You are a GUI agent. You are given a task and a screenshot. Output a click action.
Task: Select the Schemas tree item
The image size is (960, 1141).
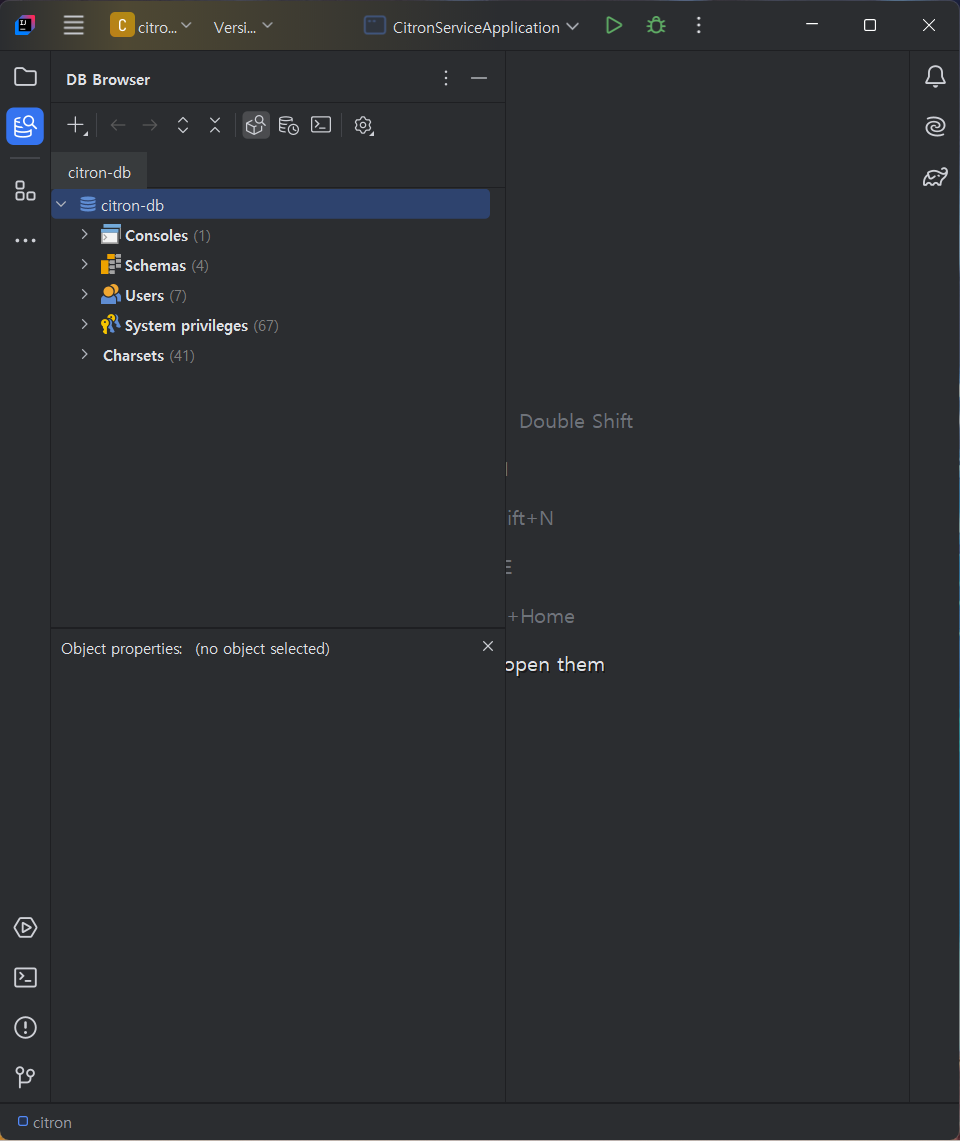(155, 266)
